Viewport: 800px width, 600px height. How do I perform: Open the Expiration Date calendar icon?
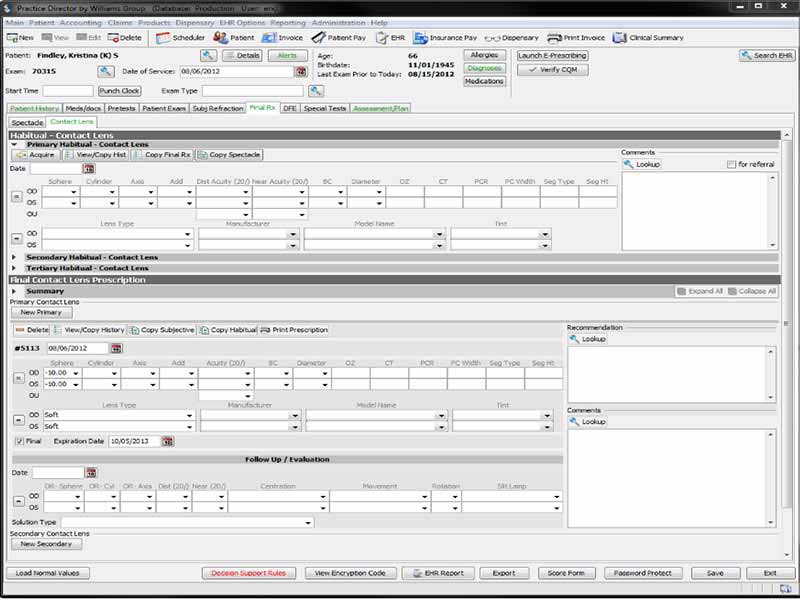[168, 441]
